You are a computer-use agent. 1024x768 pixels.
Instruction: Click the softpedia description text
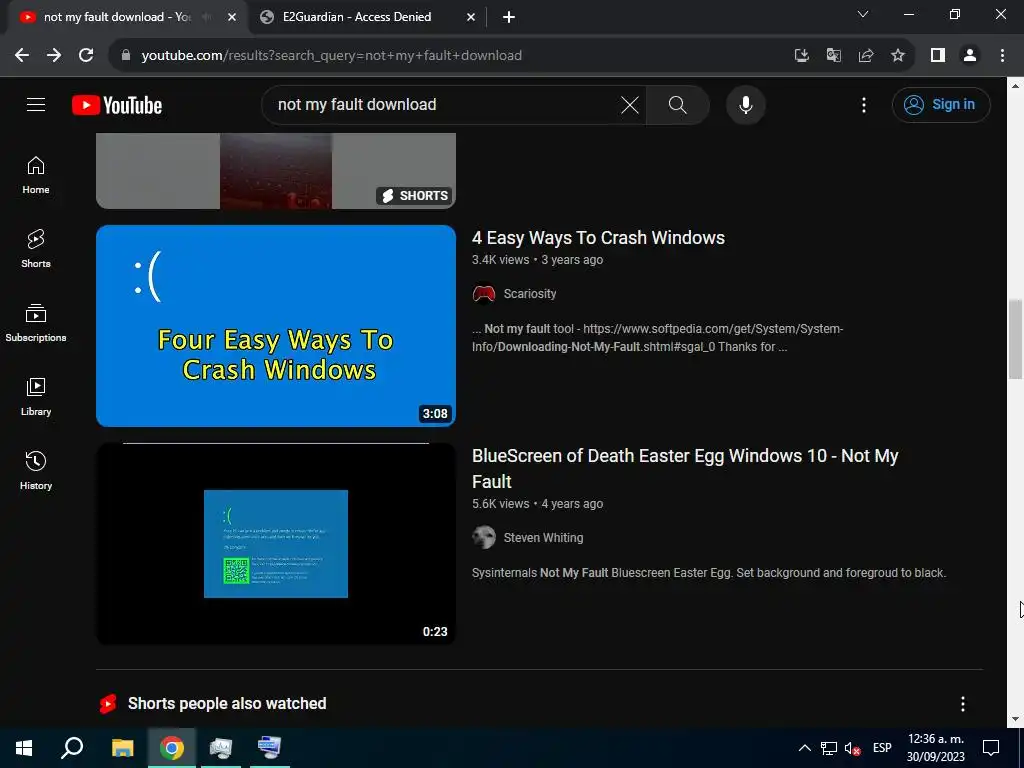click(658, 338)
